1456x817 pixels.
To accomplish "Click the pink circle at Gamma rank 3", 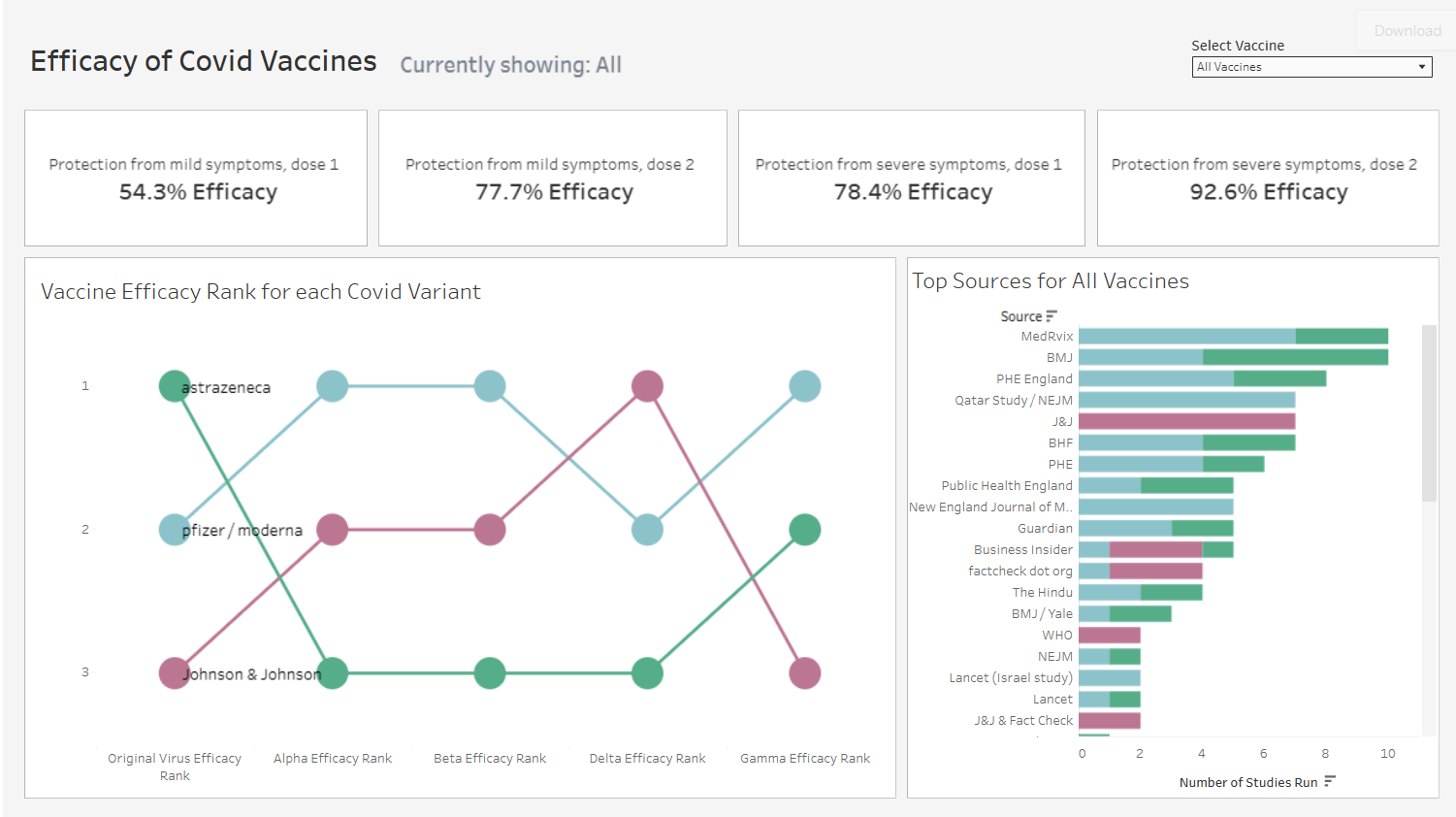I will click(x=804, y=672).
